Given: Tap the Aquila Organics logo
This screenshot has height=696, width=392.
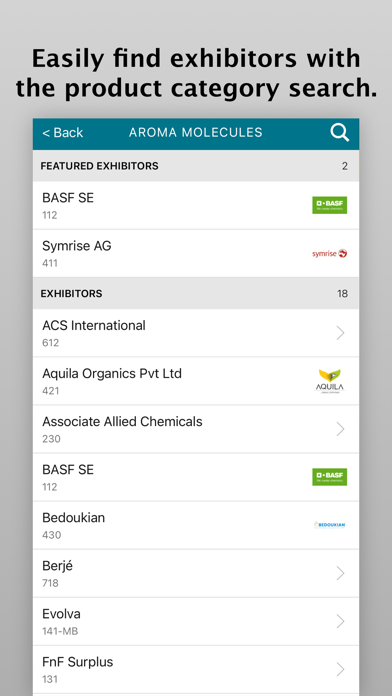Looking at the screenshot, I should tap(329, 381).
